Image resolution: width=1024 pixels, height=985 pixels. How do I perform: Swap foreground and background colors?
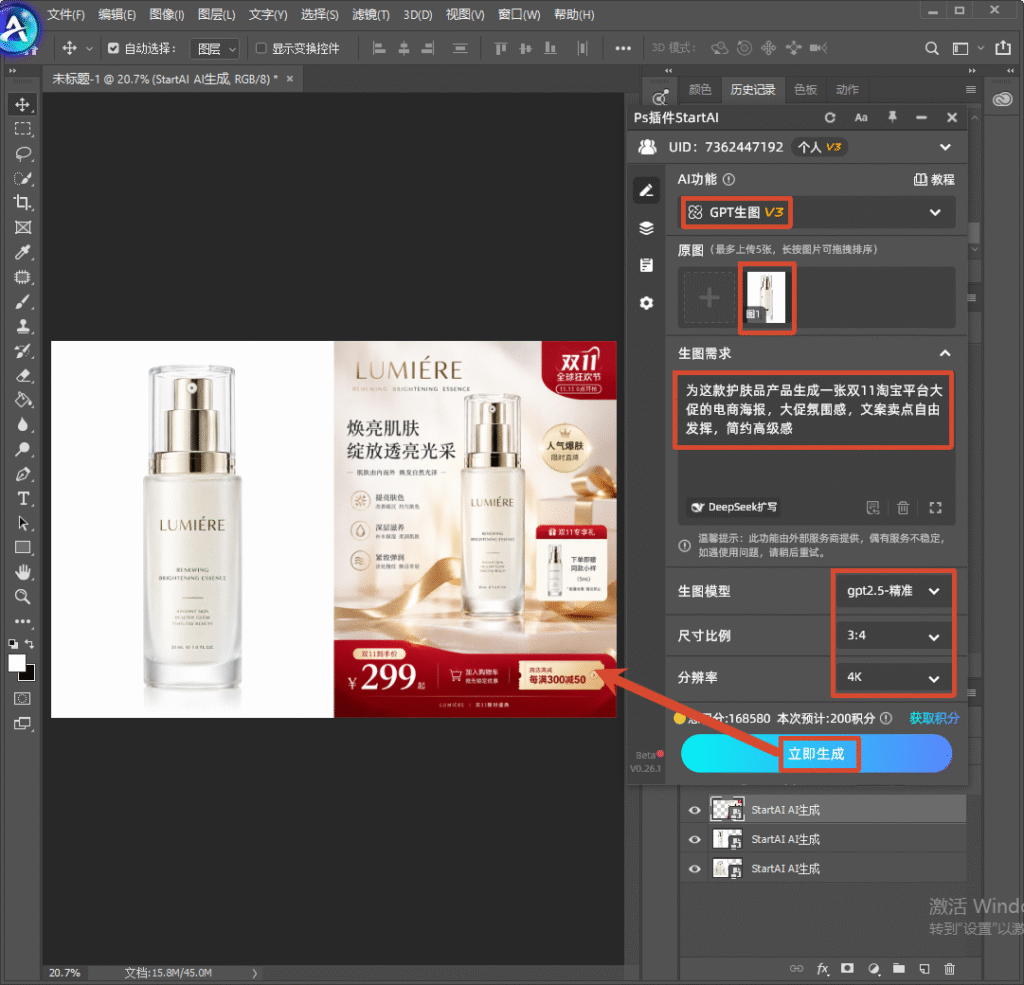coord(30,643)
